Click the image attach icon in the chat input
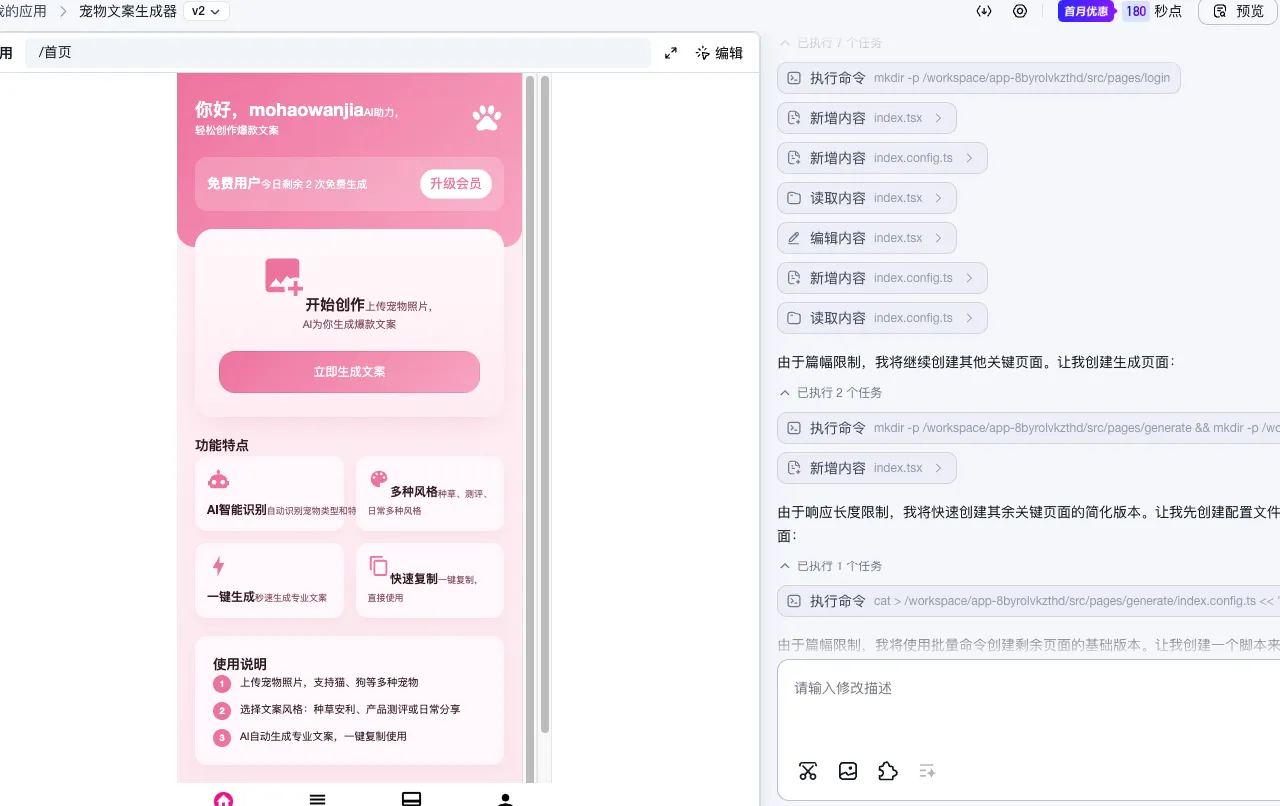Screen dimensions: 1280x806 [848, 771]
